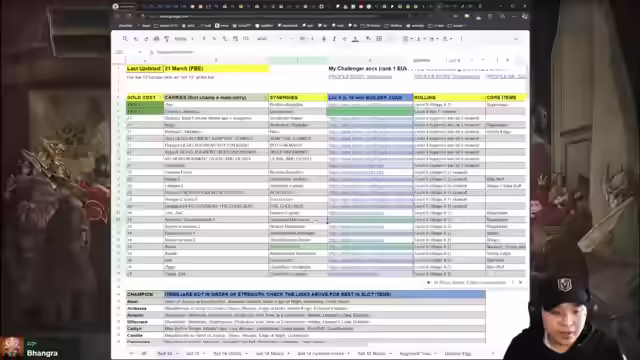Apply percent format from the toolbar

coord(214,39)
